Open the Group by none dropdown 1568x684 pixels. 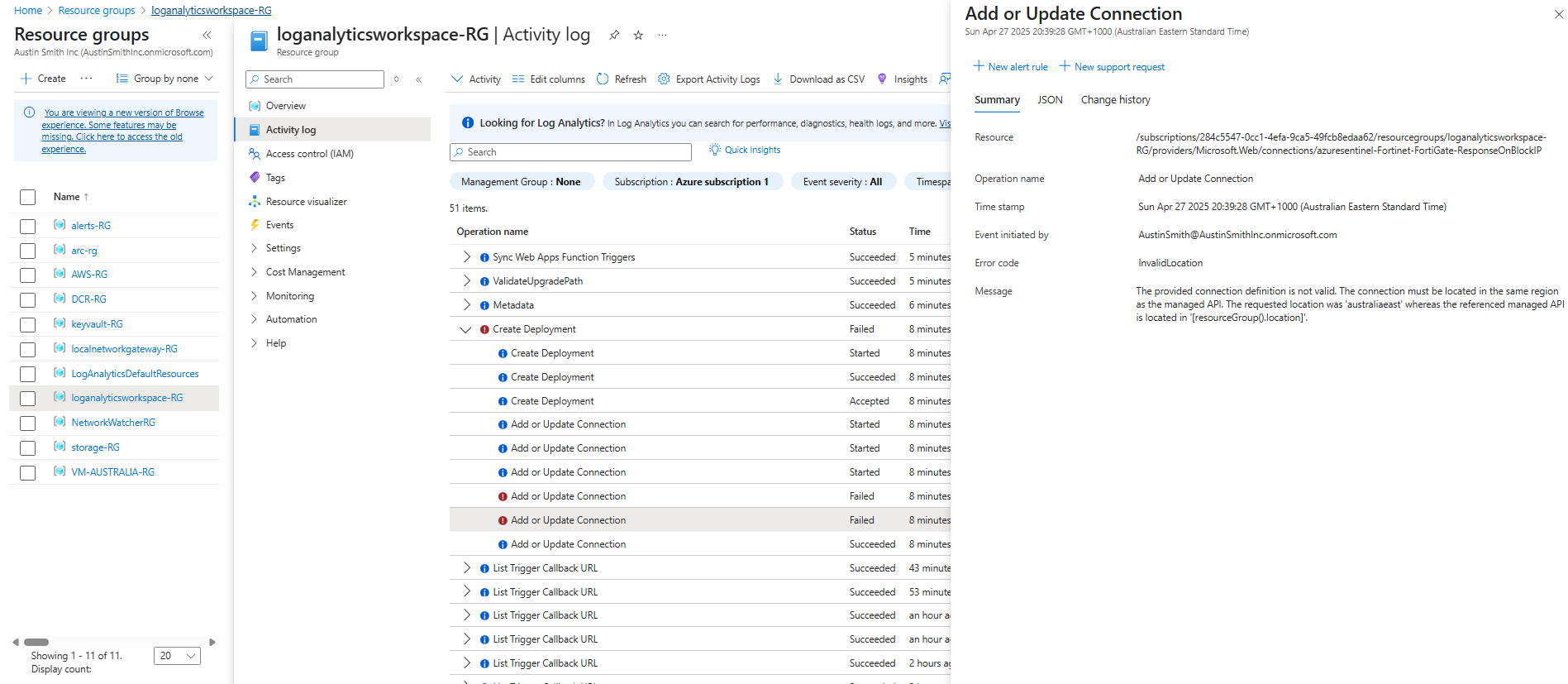(x=164, y=79)
